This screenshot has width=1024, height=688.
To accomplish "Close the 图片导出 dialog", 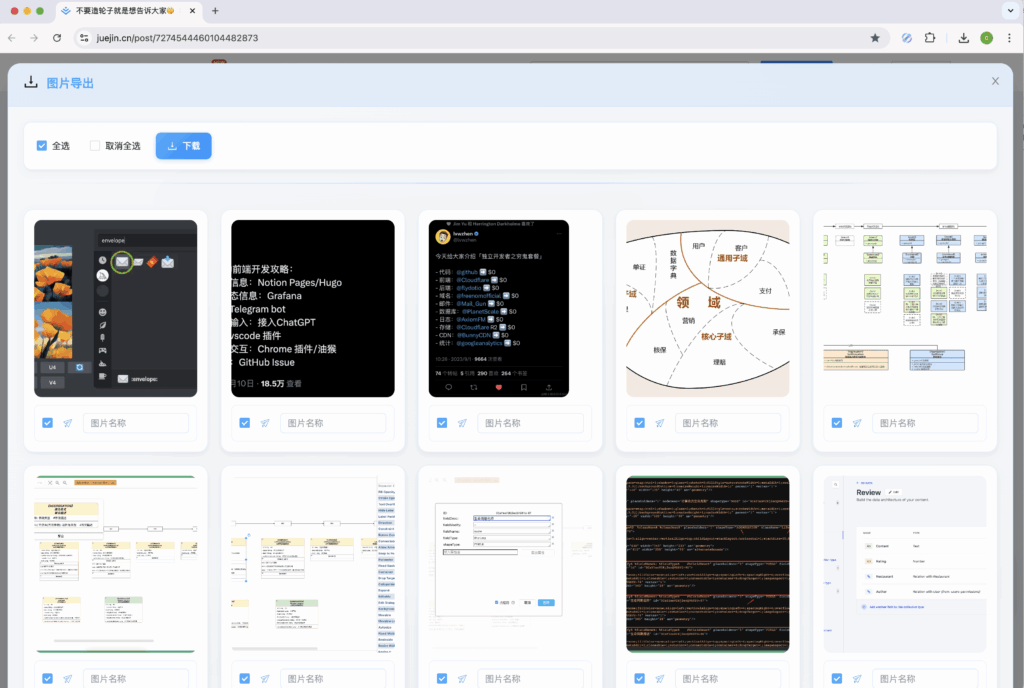I will 994,82.
